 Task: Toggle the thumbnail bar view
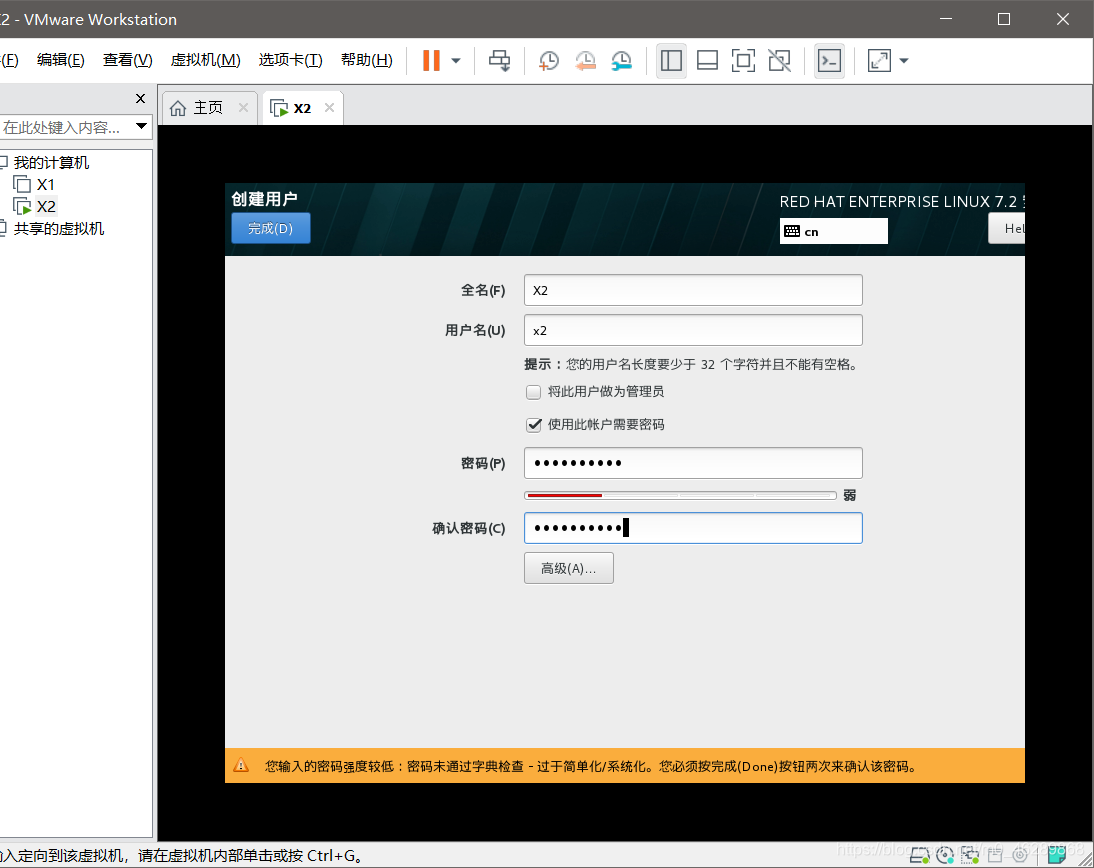click(707, 61)
